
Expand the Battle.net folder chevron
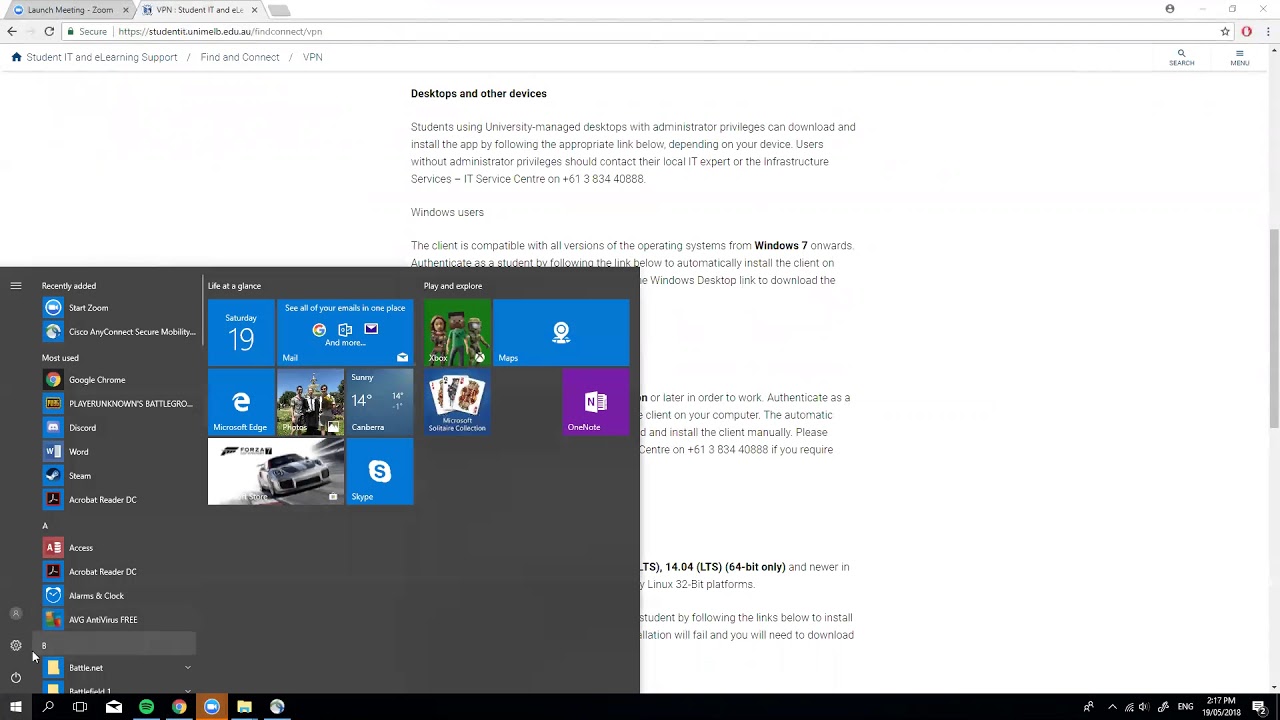(187, 668)
